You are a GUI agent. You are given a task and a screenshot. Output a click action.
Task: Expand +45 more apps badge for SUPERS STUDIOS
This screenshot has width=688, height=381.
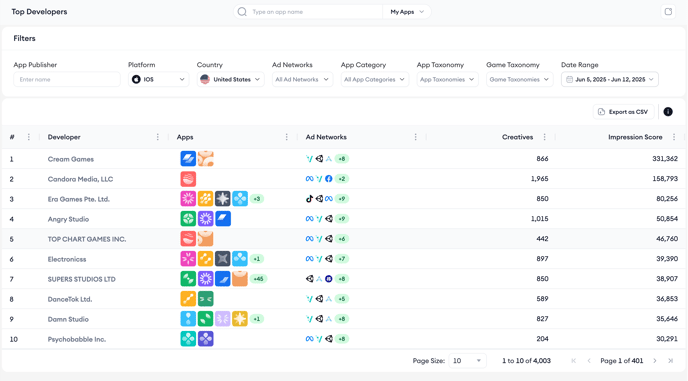258,279
